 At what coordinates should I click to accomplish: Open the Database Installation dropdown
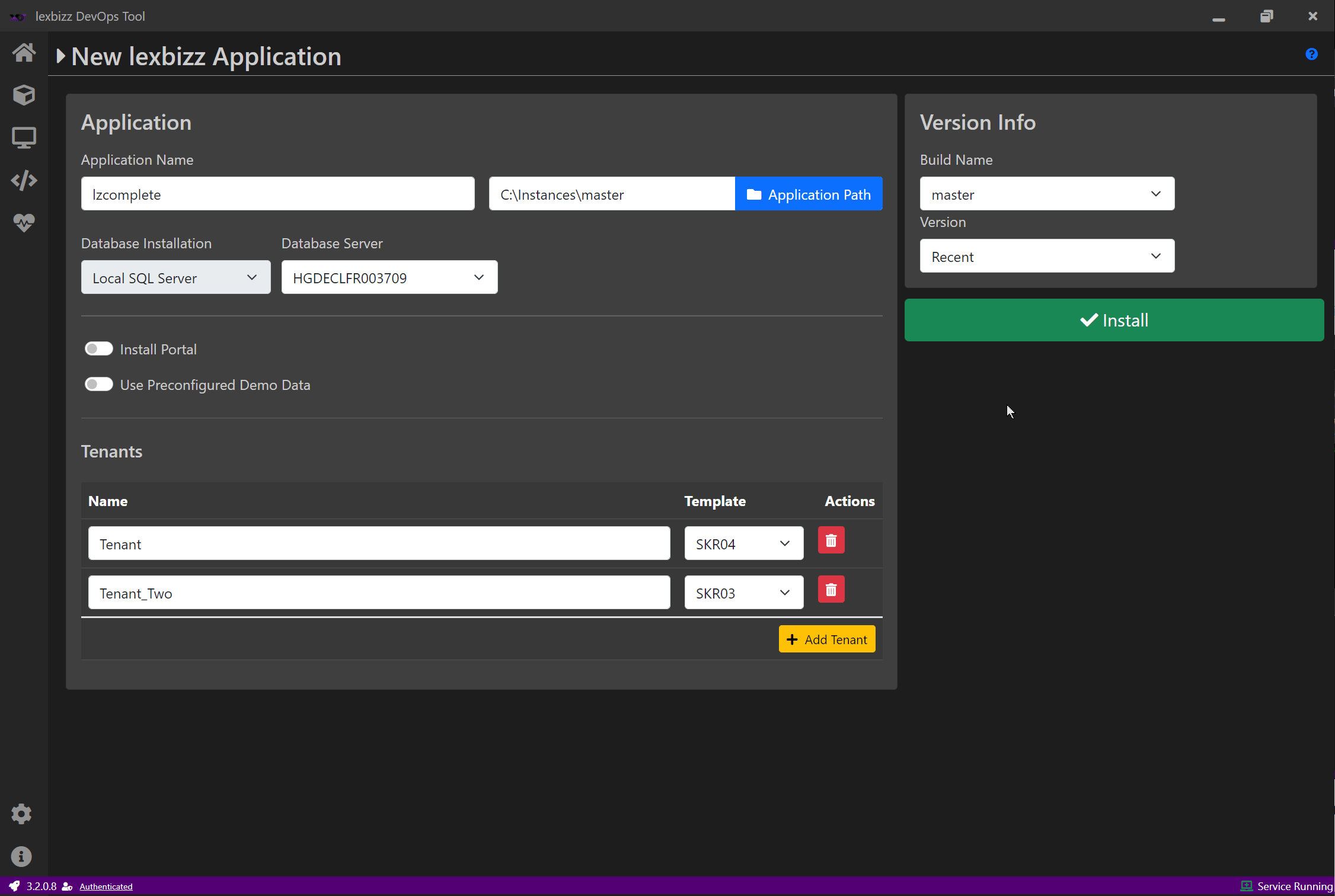click(176, 277)
